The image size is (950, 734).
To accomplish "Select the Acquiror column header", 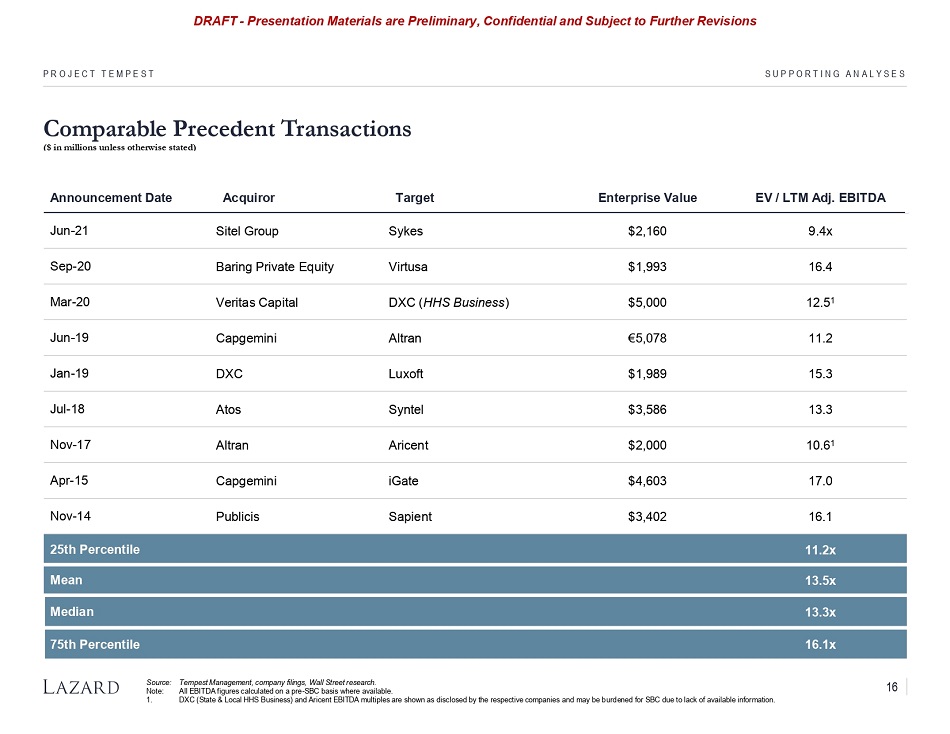I will click(248, 198).
